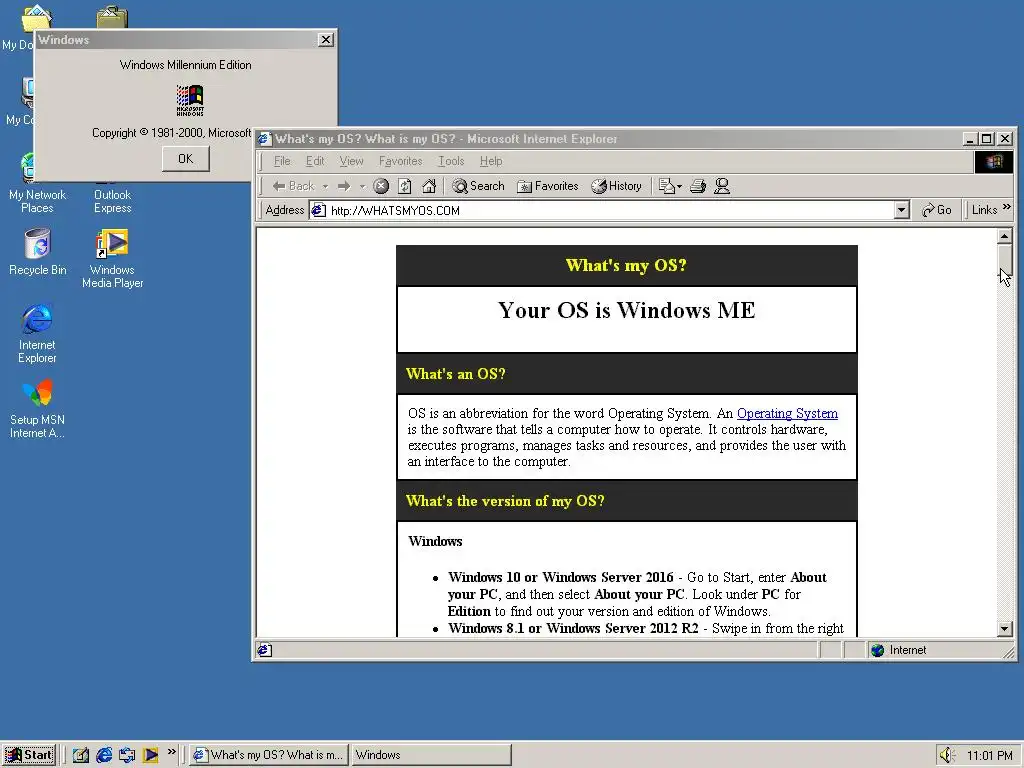The width and height of the screenshot is (1024, 768).
Task: Click Show Desktop in Quick Launch
Action: tap(80, 755)
